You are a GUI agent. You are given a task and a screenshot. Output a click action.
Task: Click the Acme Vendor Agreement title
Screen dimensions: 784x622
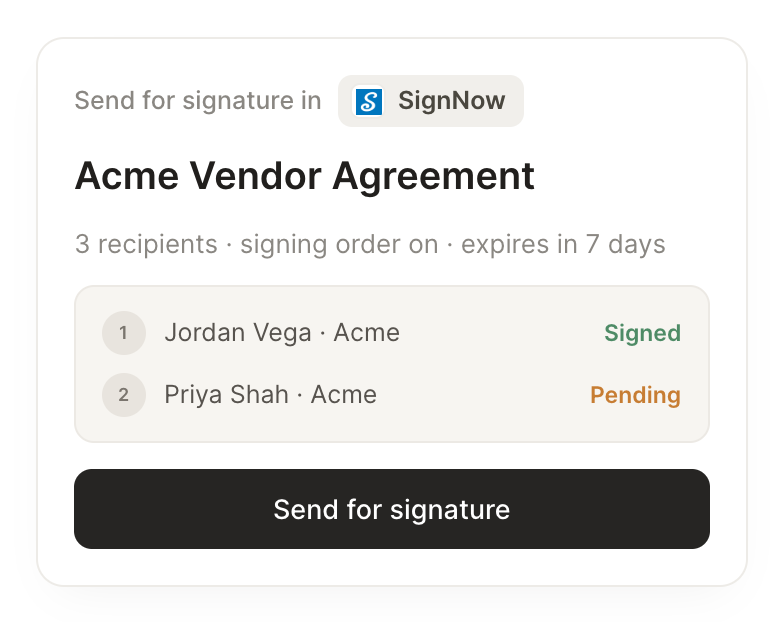click(304, 176)
